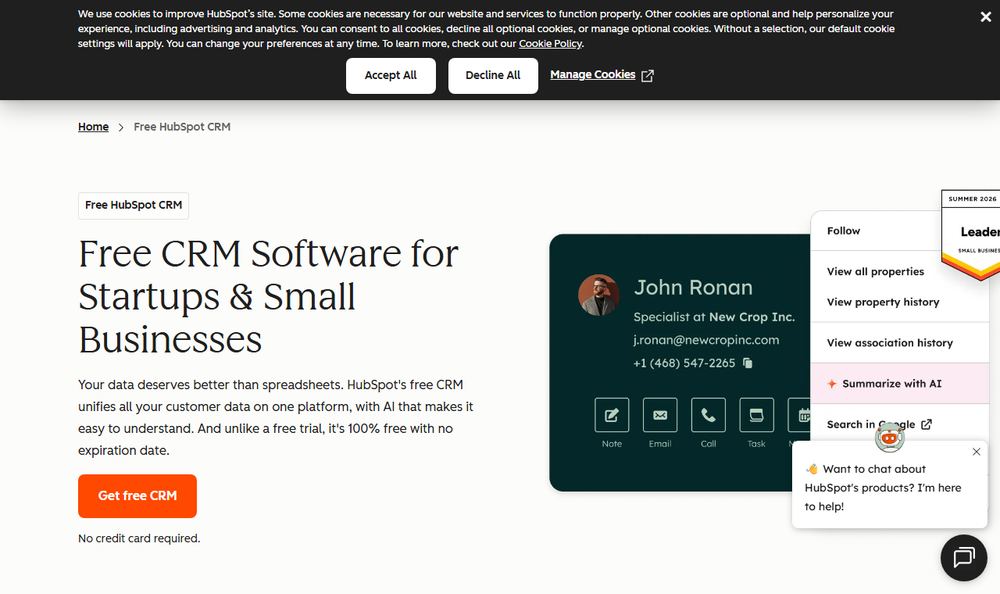
Task: Click the No credit card required text
Action: tap(139, 538)
